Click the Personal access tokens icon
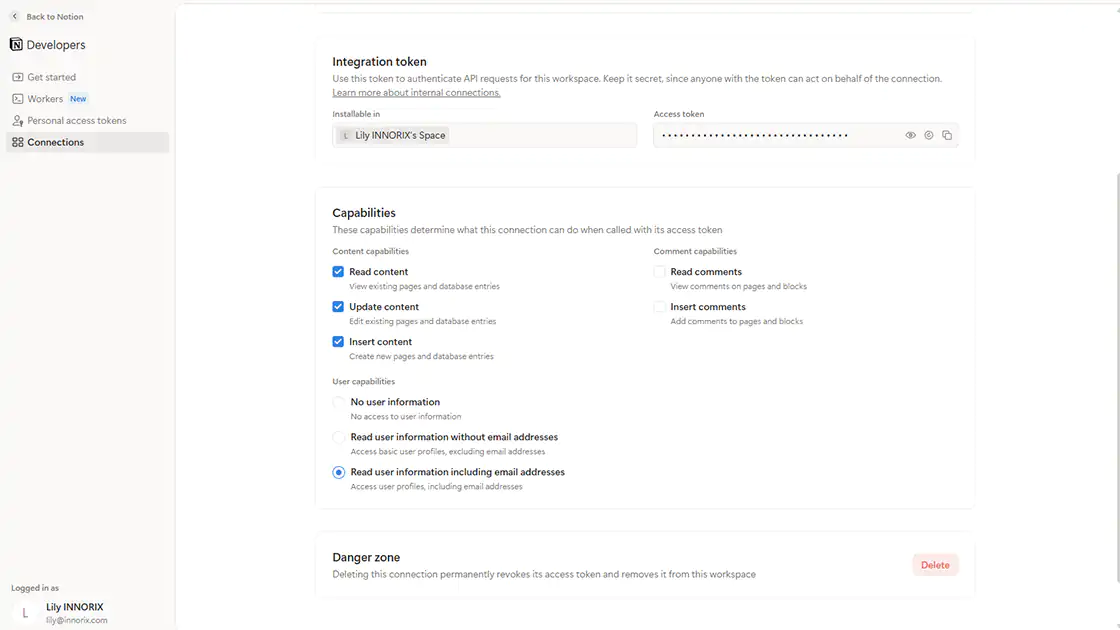This screenshot has height=630, width=1120. pyautogui.click(x=18, y=121)
